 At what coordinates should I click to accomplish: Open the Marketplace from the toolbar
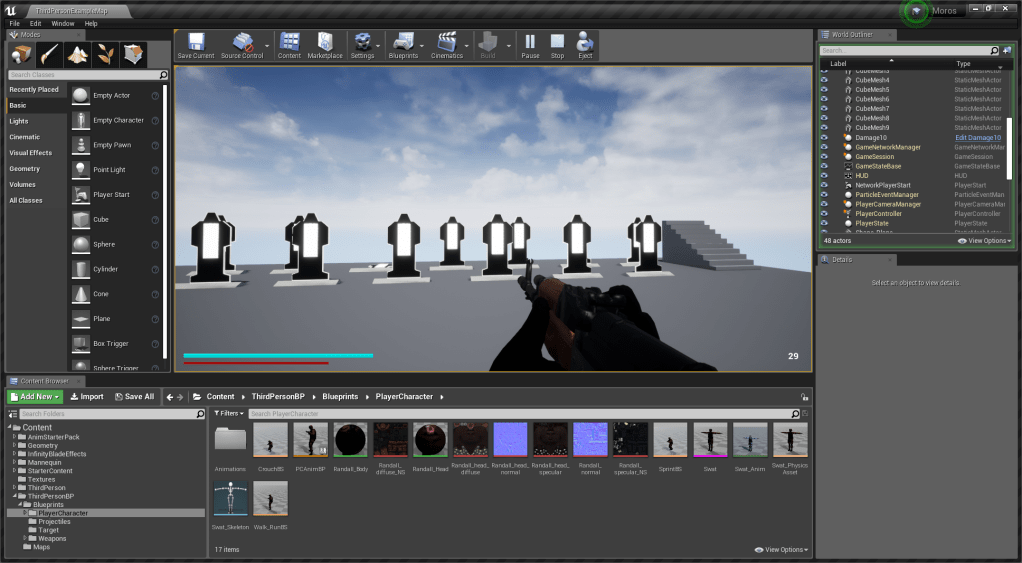point(324,42)
